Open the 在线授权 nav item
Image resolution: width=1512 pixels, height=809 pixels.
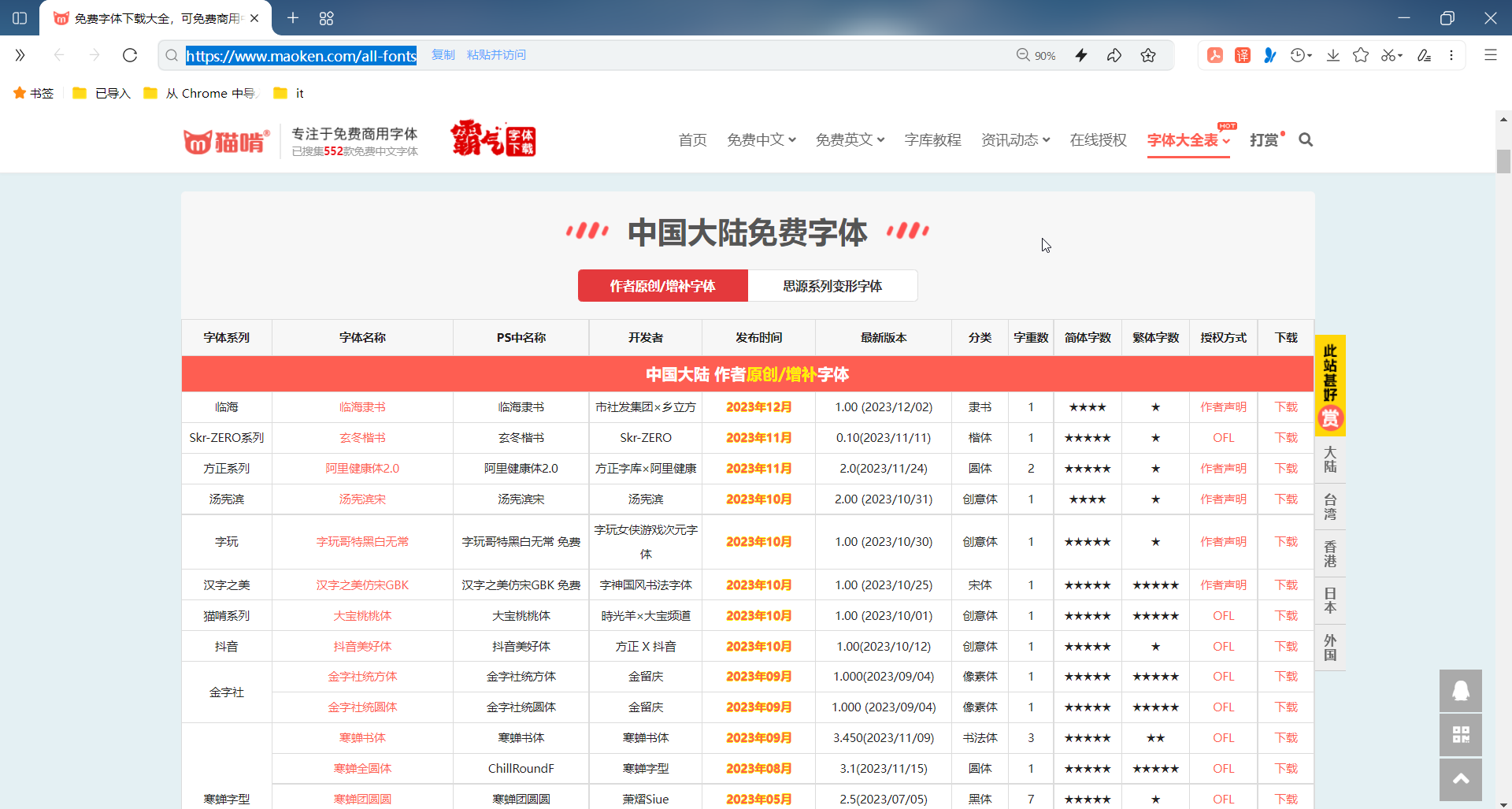(1098, 139)
